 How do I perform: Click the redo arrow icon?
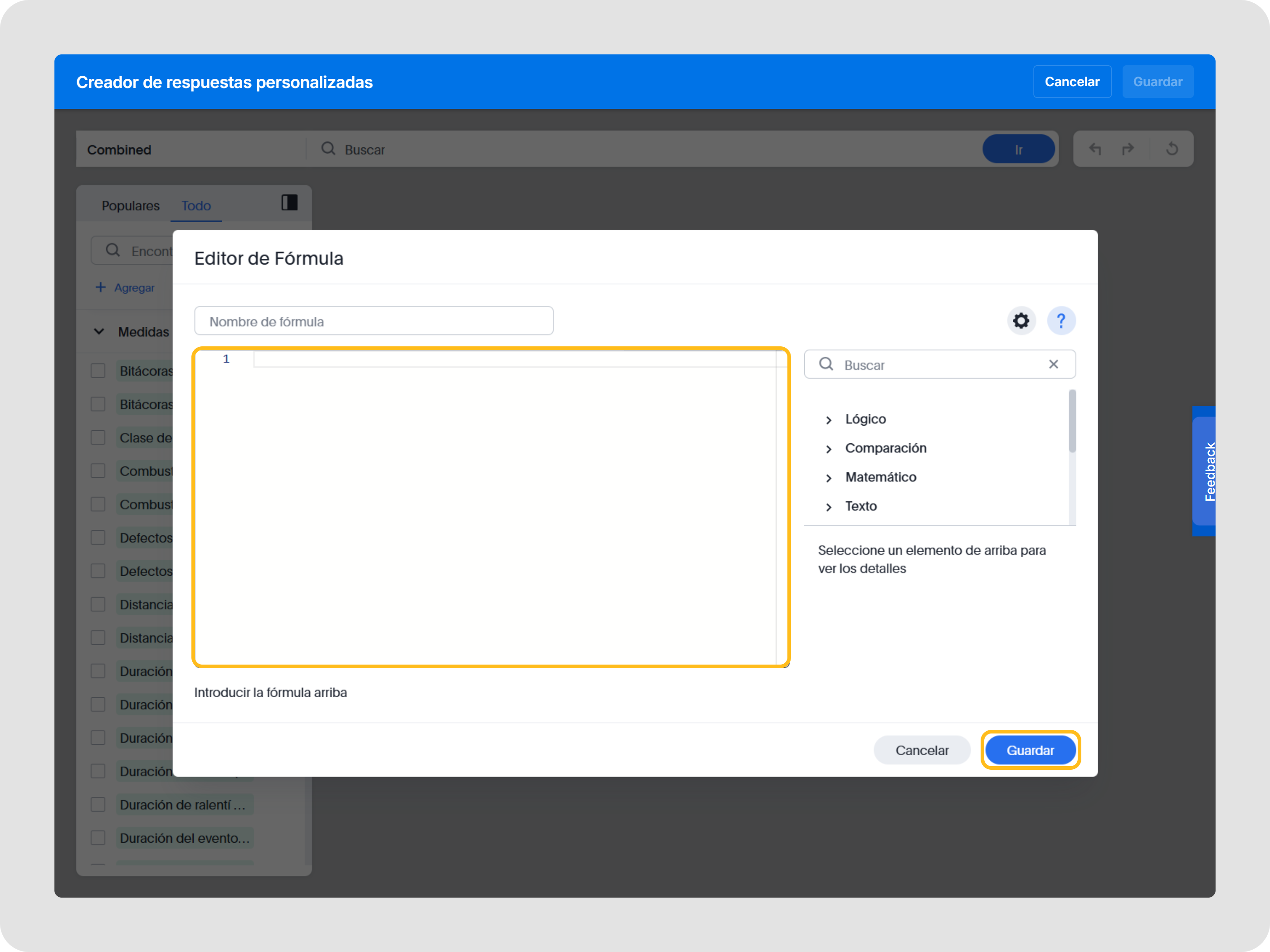(x=1128, y=149)
